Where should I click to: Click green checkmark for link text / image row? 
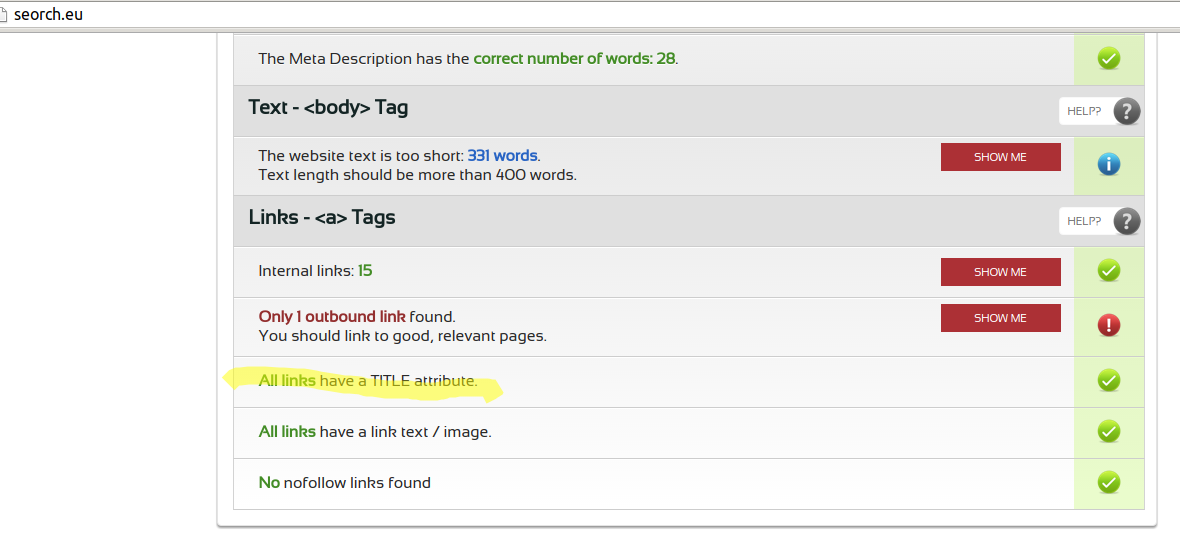pyautogui.click(x=1108, y=431)
